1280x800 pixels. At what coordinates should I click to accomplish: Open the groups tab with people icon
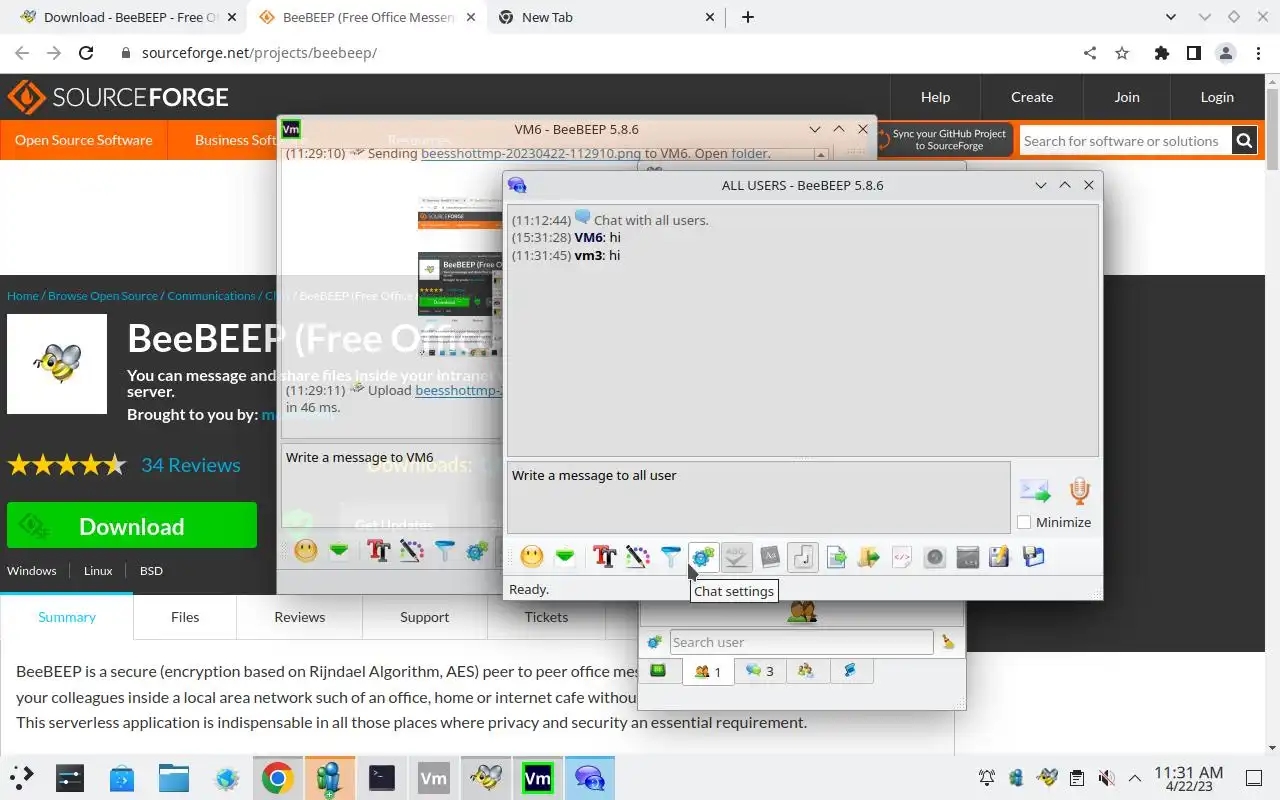[x=806, y=671]
